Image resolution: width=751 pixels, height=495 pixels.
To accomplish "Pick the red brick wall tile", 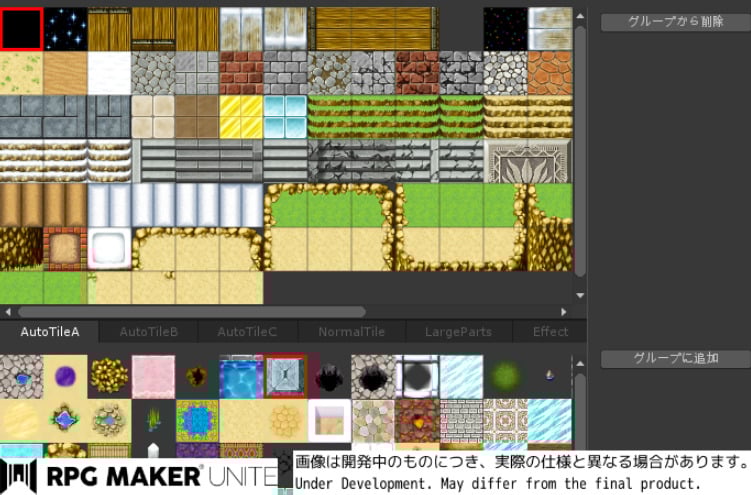I will click(241, 73).
